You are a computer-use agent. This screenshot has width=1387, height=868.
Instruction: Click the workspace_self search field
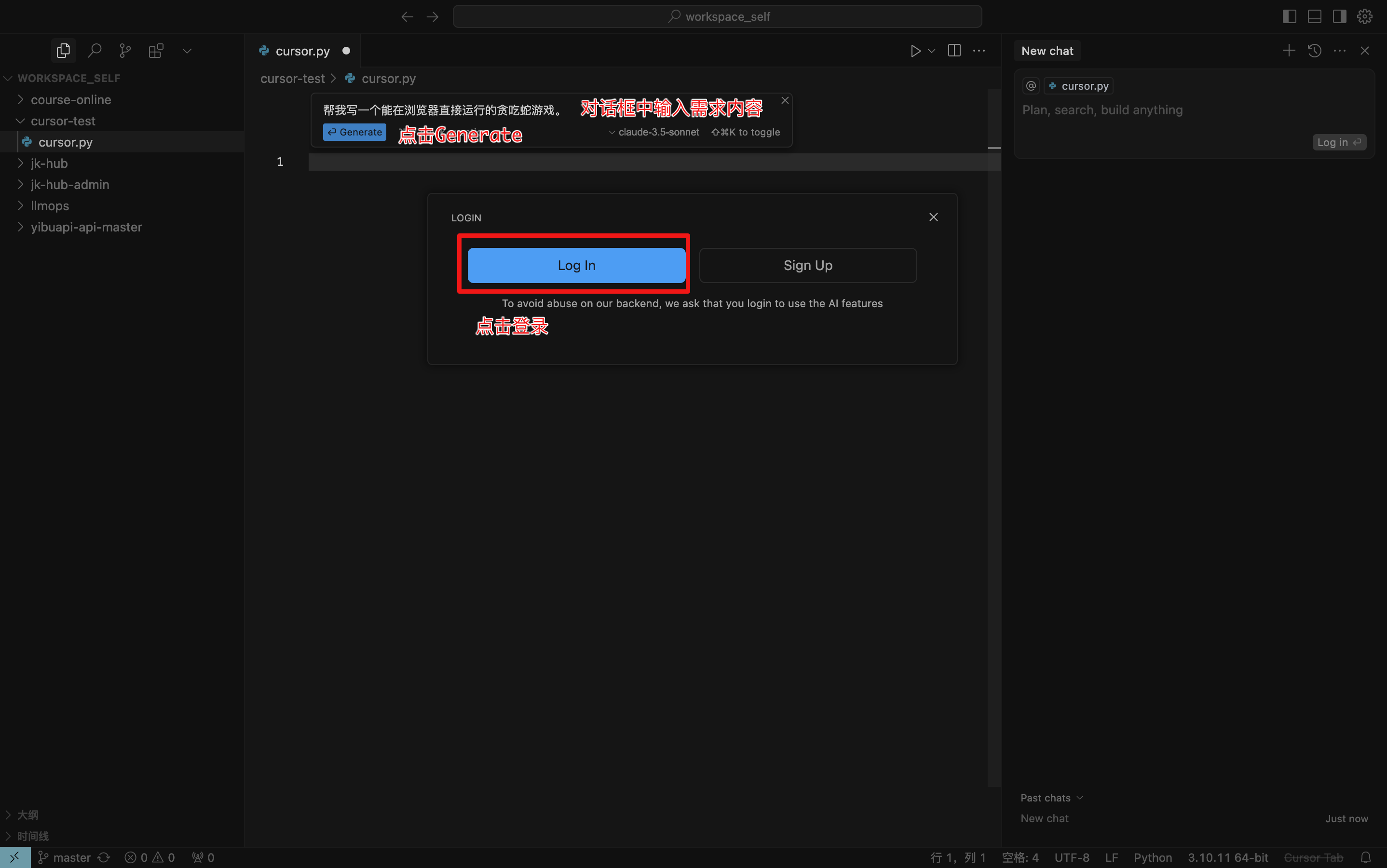717,16
